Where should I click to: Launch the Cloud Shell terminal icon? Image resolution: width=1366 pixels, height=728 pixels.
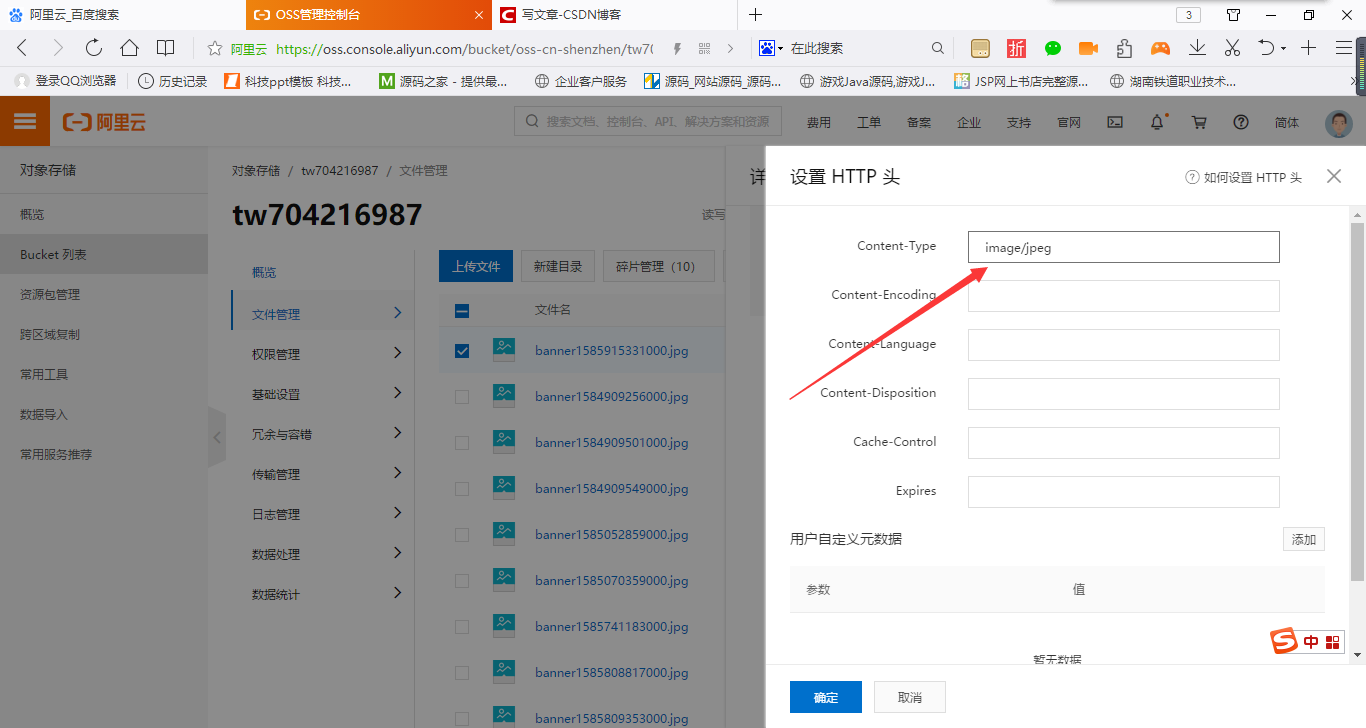(x=1115, y=121)
